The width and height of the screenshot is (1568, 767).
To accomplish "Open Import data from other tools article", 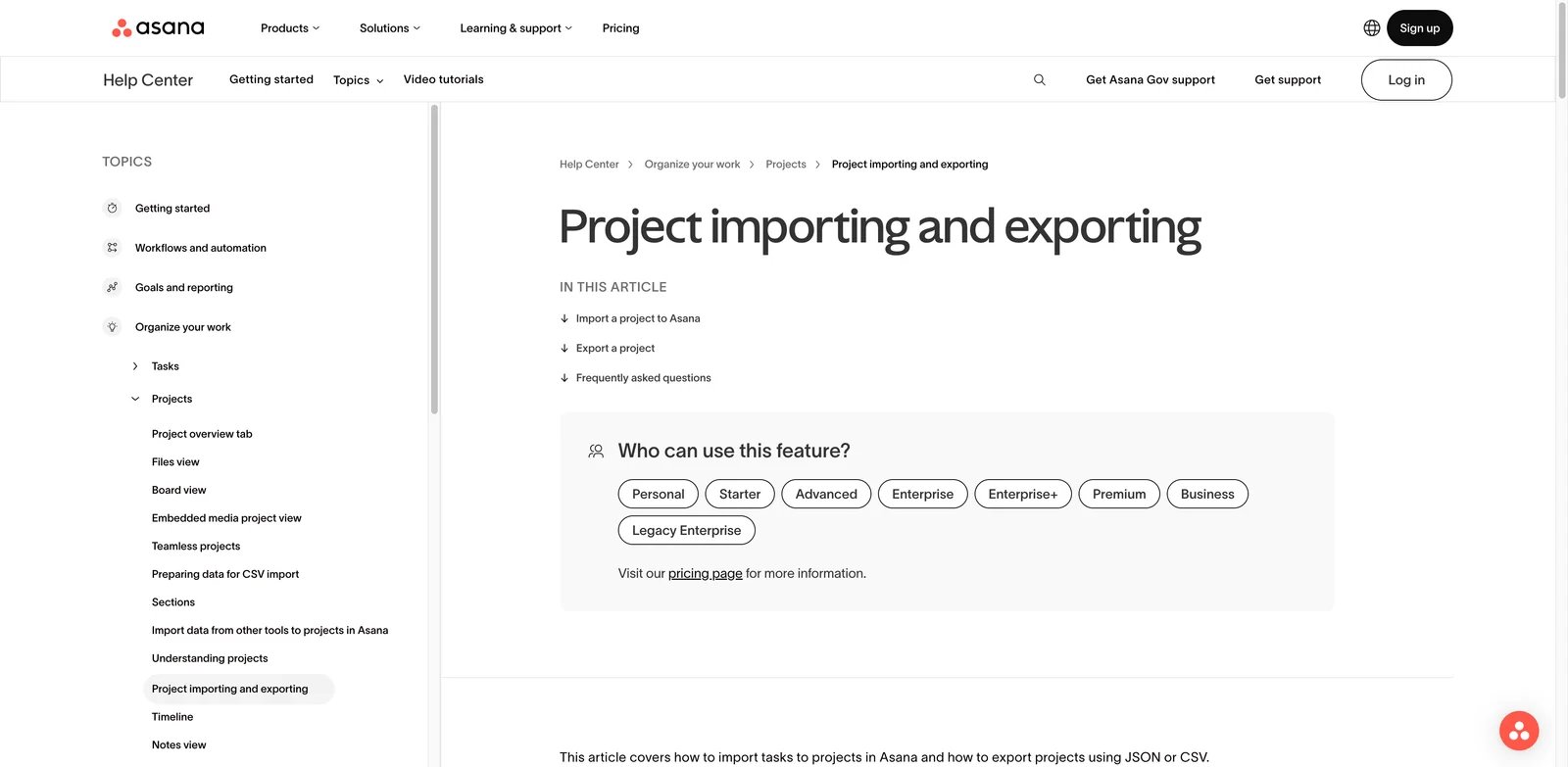I will (x=269, y=631).
